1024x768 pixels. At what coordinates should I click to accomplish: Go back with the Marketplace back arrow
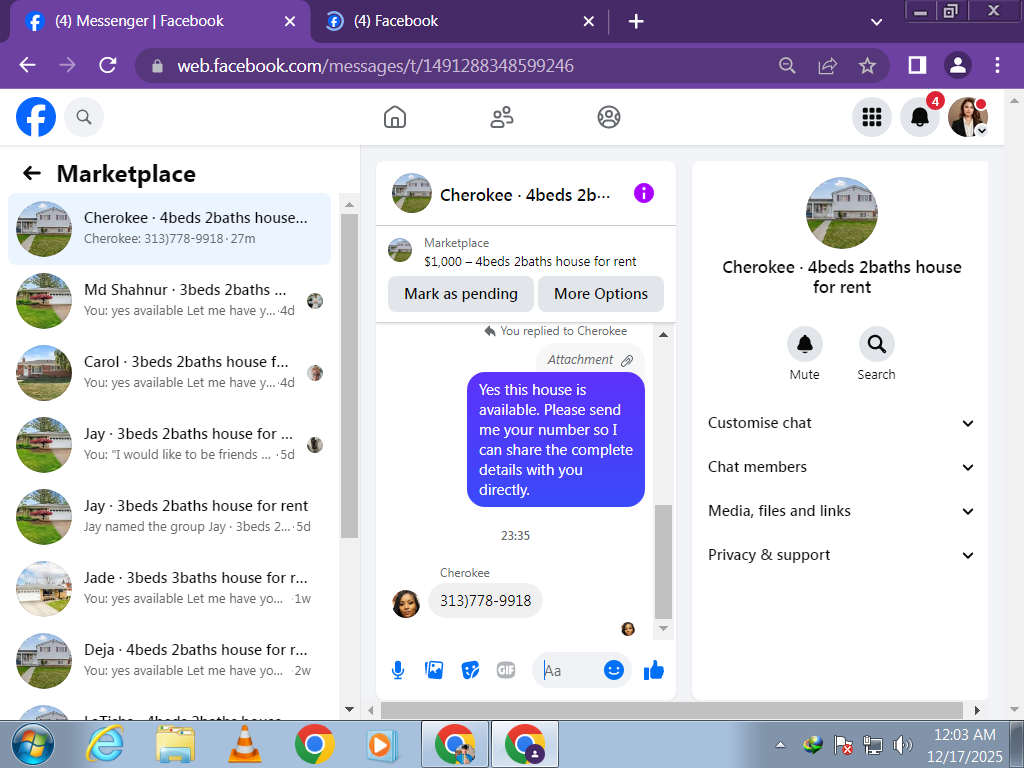point(31,173)
